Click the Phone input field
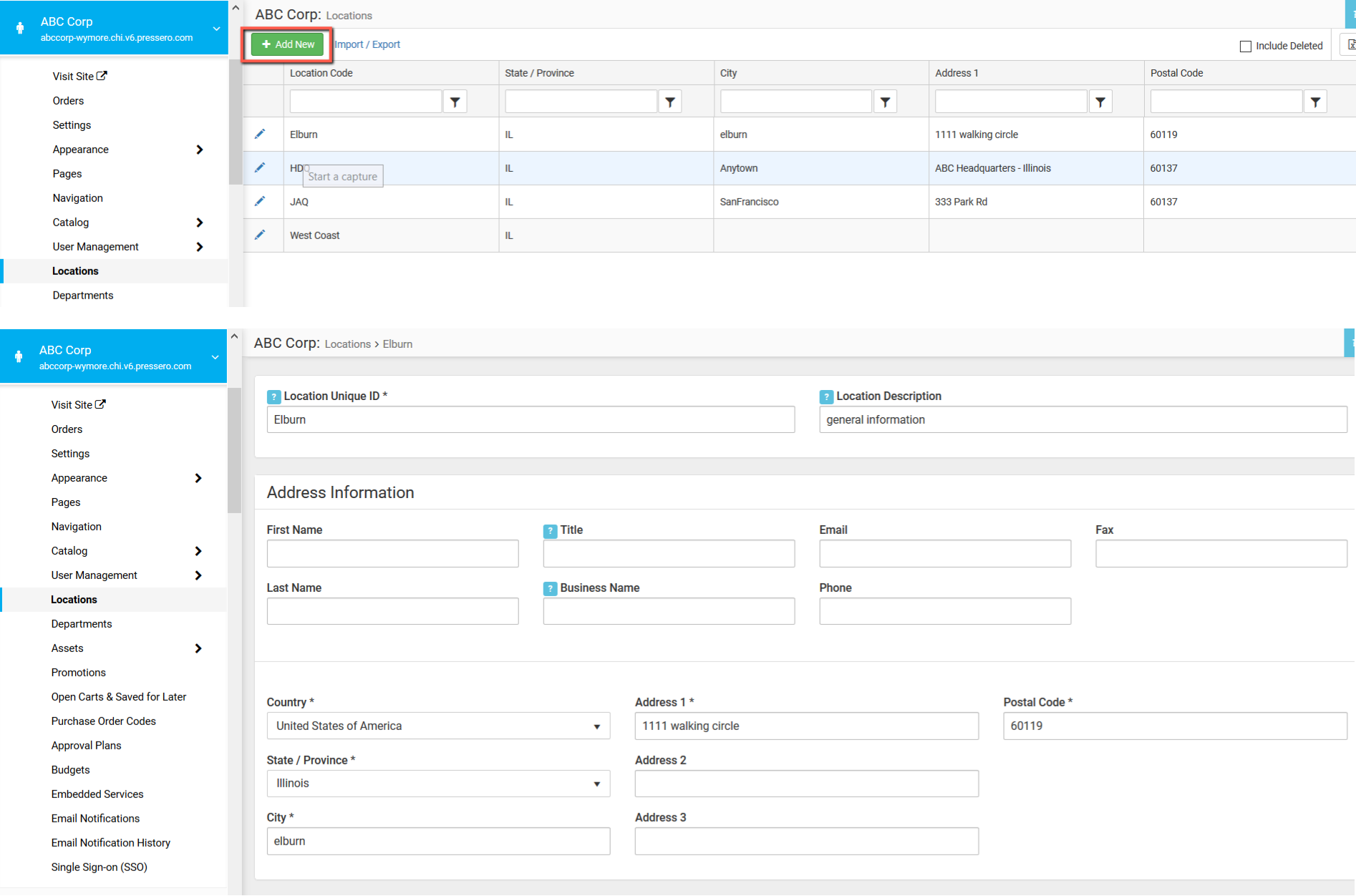The width and height of the screenshot is (1356, 896). coord(945,612)
